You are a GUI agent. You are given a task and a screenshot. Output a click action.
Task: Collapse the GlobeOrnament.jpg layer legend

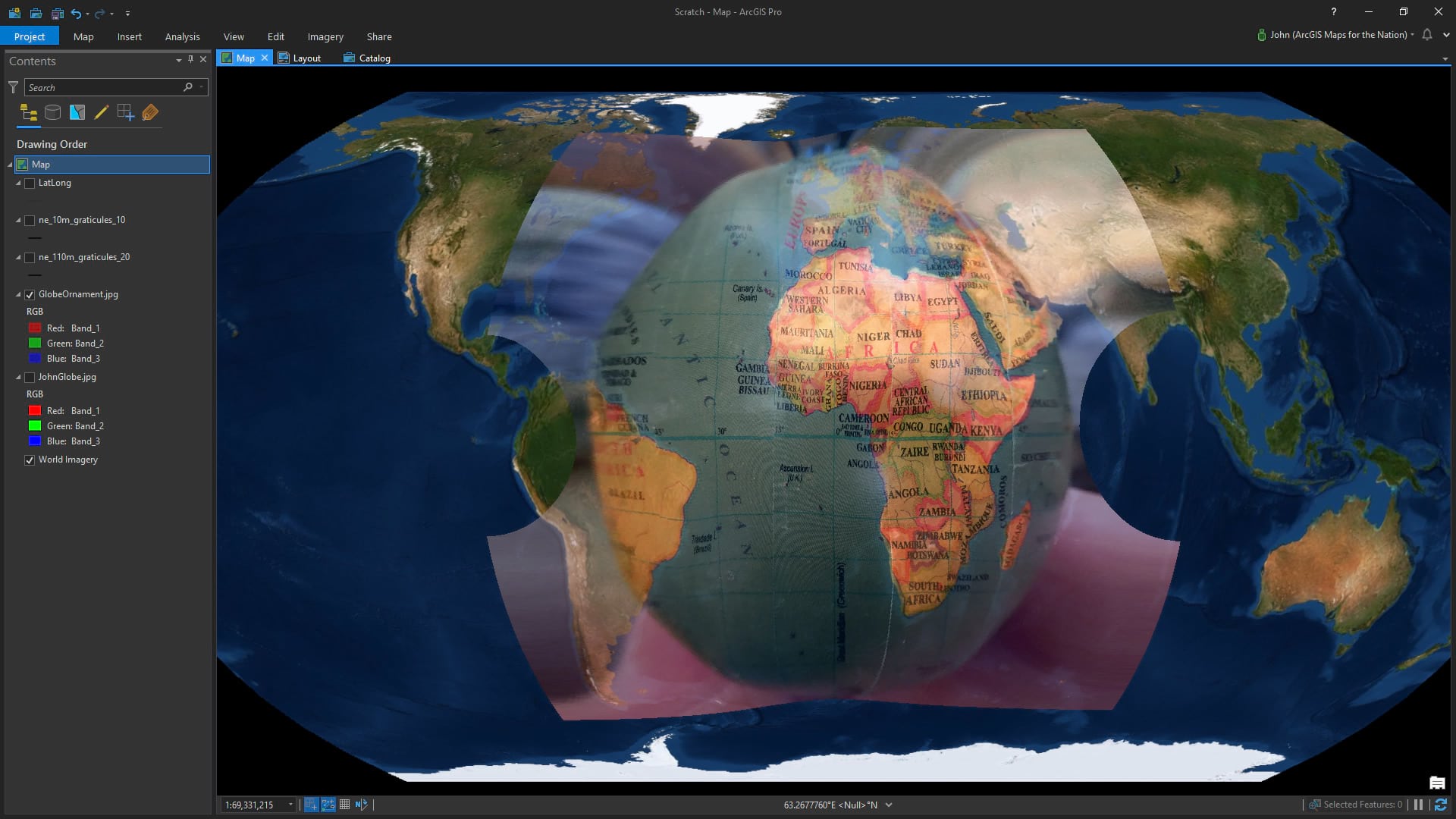point(18,294)
